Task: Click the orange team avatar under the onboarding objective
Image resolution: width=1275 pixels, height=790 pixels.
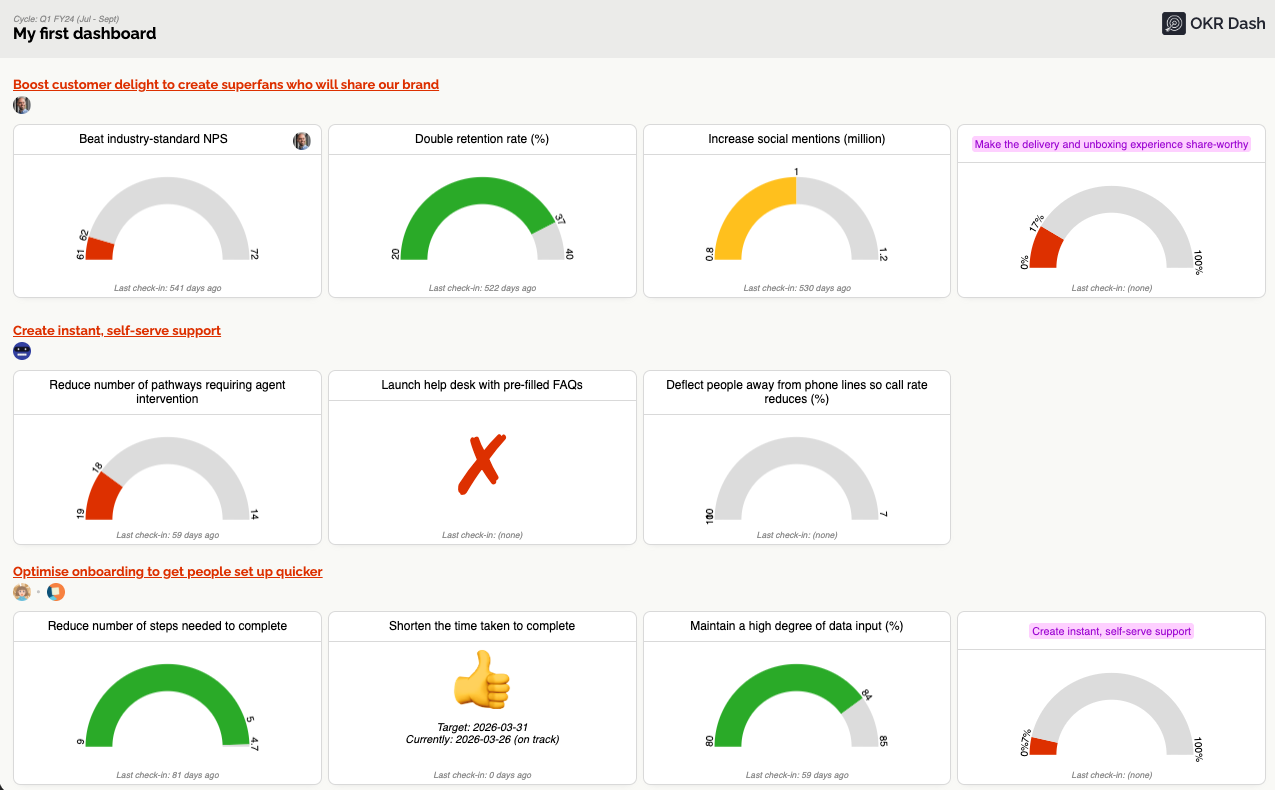Action: (55, 591)
